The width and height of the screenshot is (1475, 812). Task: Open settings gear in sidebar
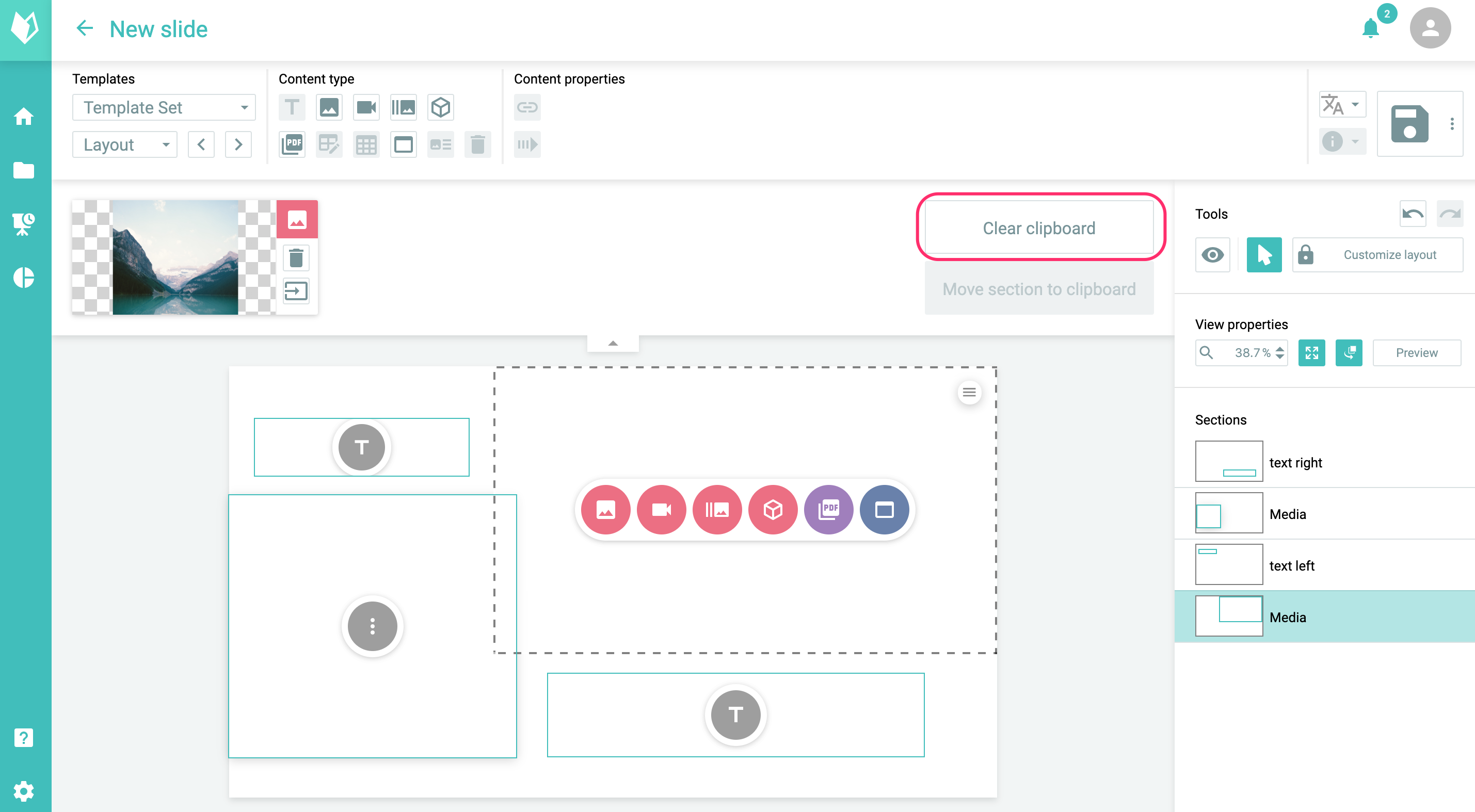tap(24, 791)
